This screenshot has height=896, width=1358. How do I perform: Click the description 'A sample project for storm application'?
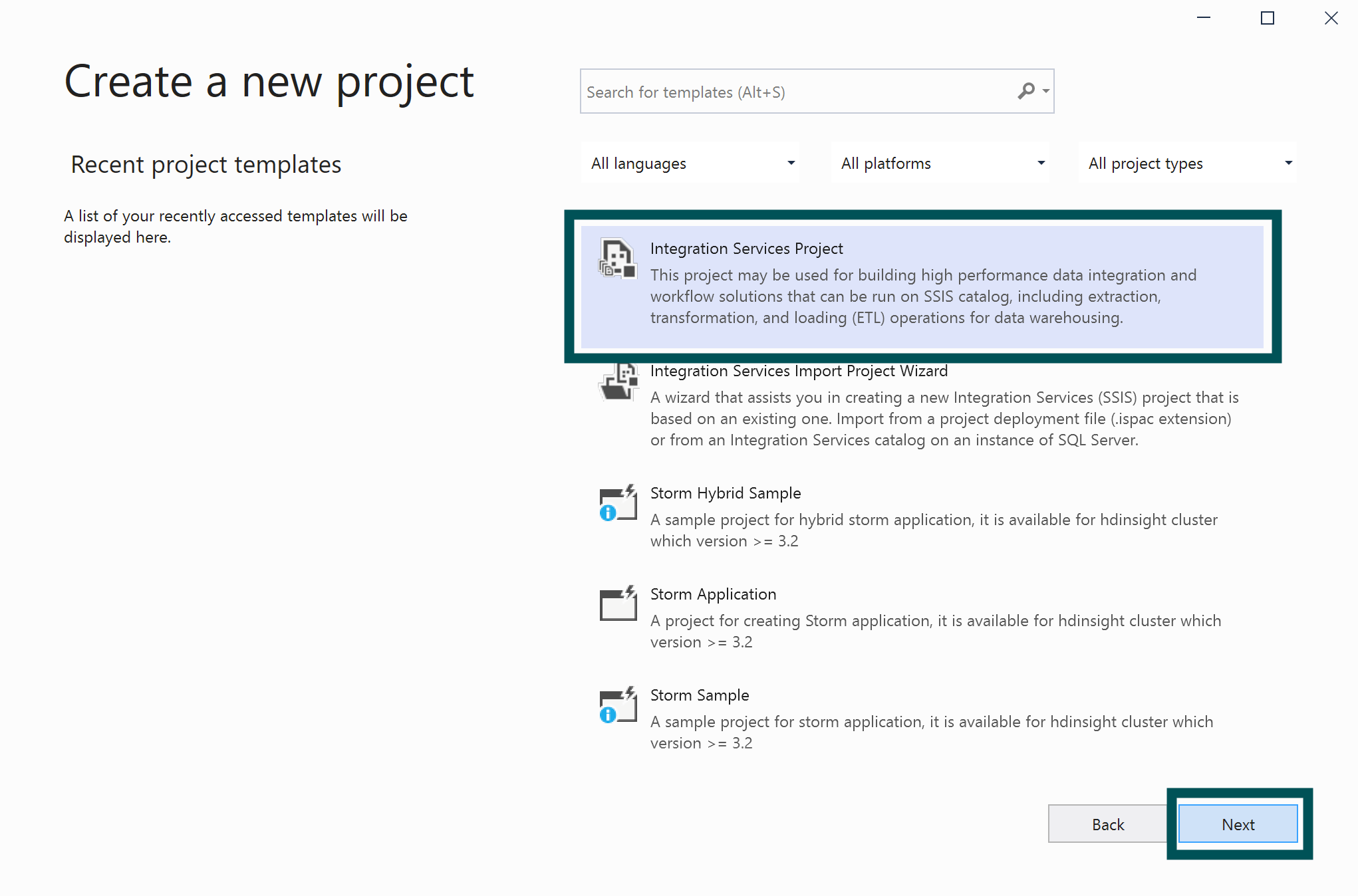932,732
